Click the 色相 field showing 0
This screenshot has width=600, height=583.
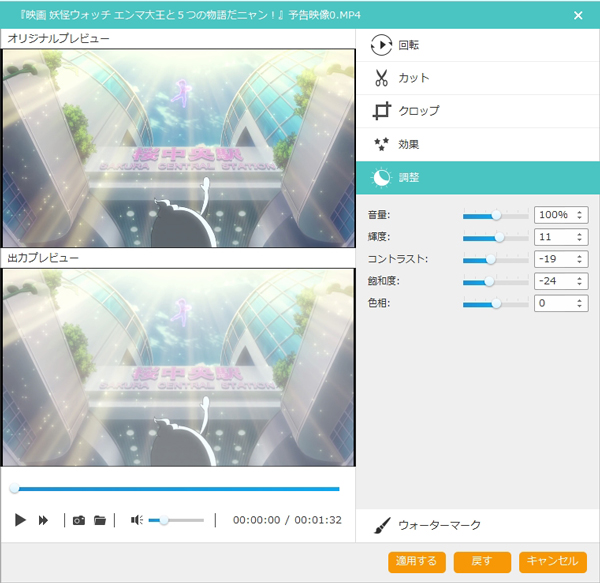click(561, 304)
